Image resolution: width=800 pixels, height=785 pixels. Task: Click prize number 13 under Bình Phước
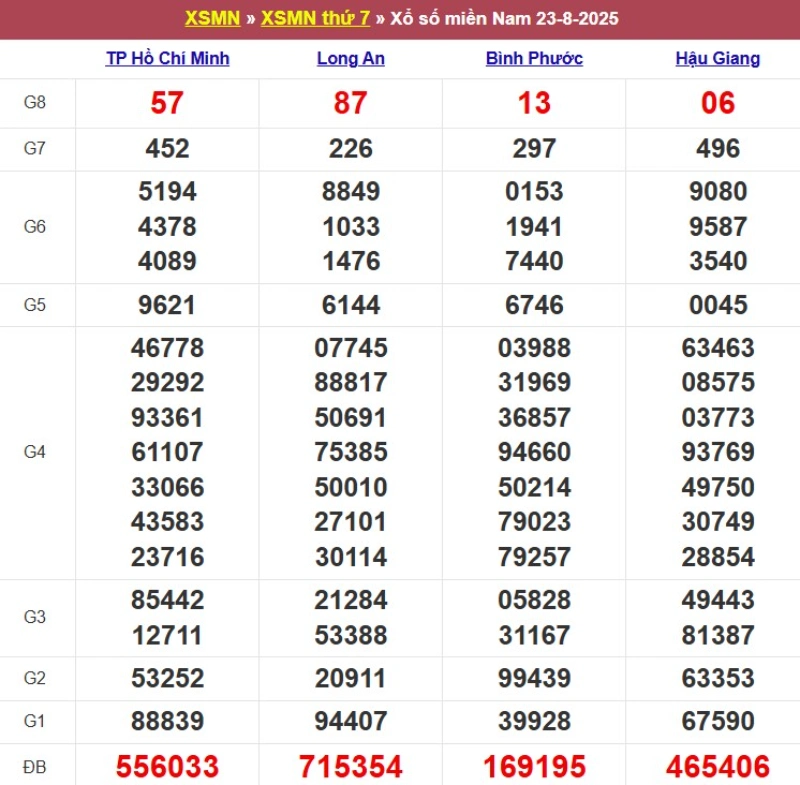pyautogui.click(x=534, y=103)
